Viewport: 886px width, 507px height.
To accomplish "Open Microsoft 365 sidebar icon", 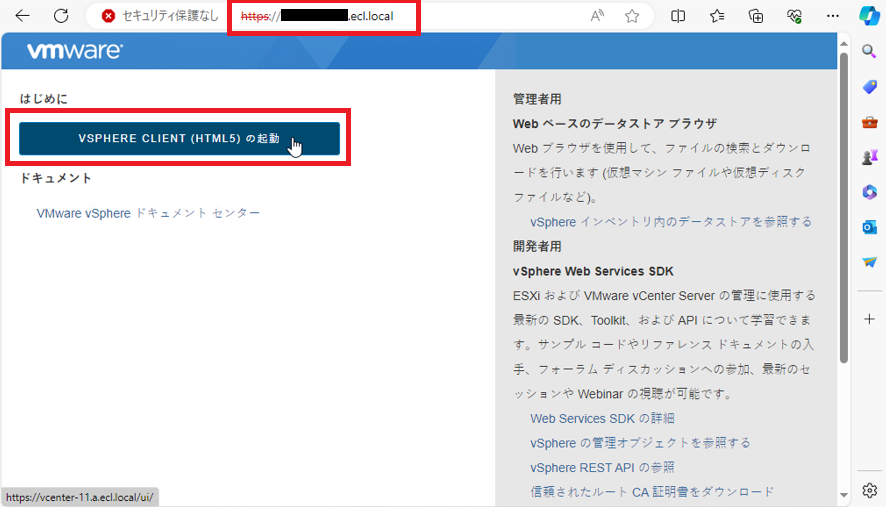I will click(x=869, y=192).
